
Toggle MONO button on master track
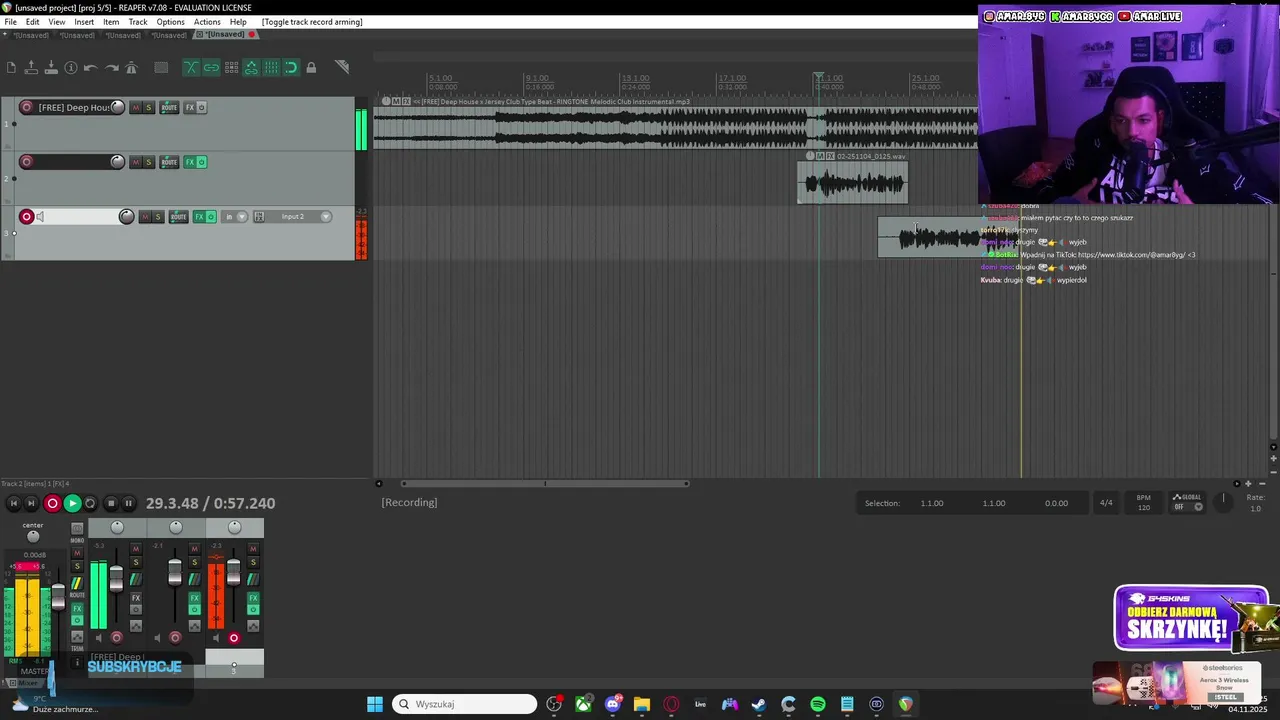77,527
